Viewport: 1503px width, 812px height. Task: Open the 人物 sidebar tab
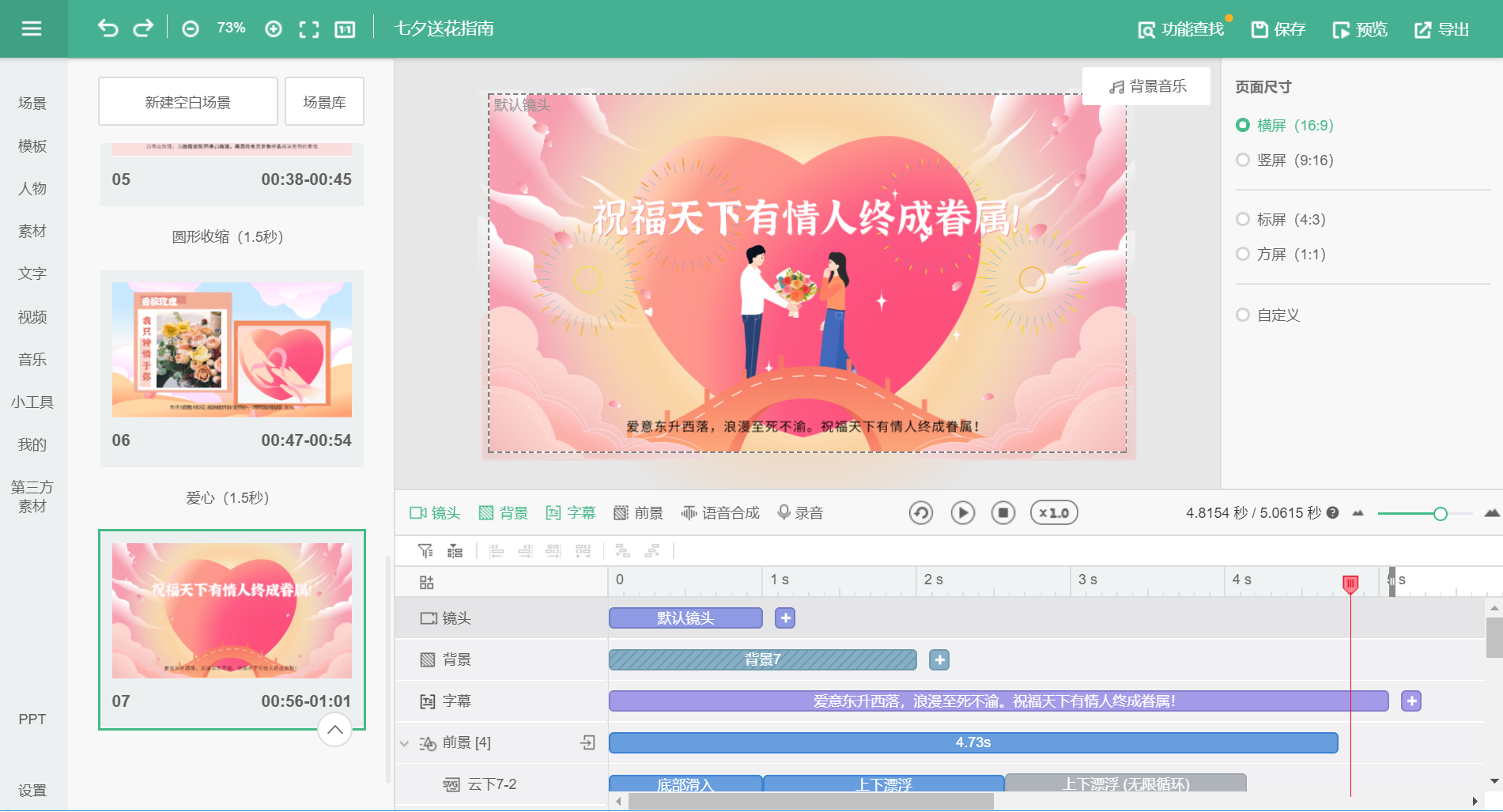32,188
